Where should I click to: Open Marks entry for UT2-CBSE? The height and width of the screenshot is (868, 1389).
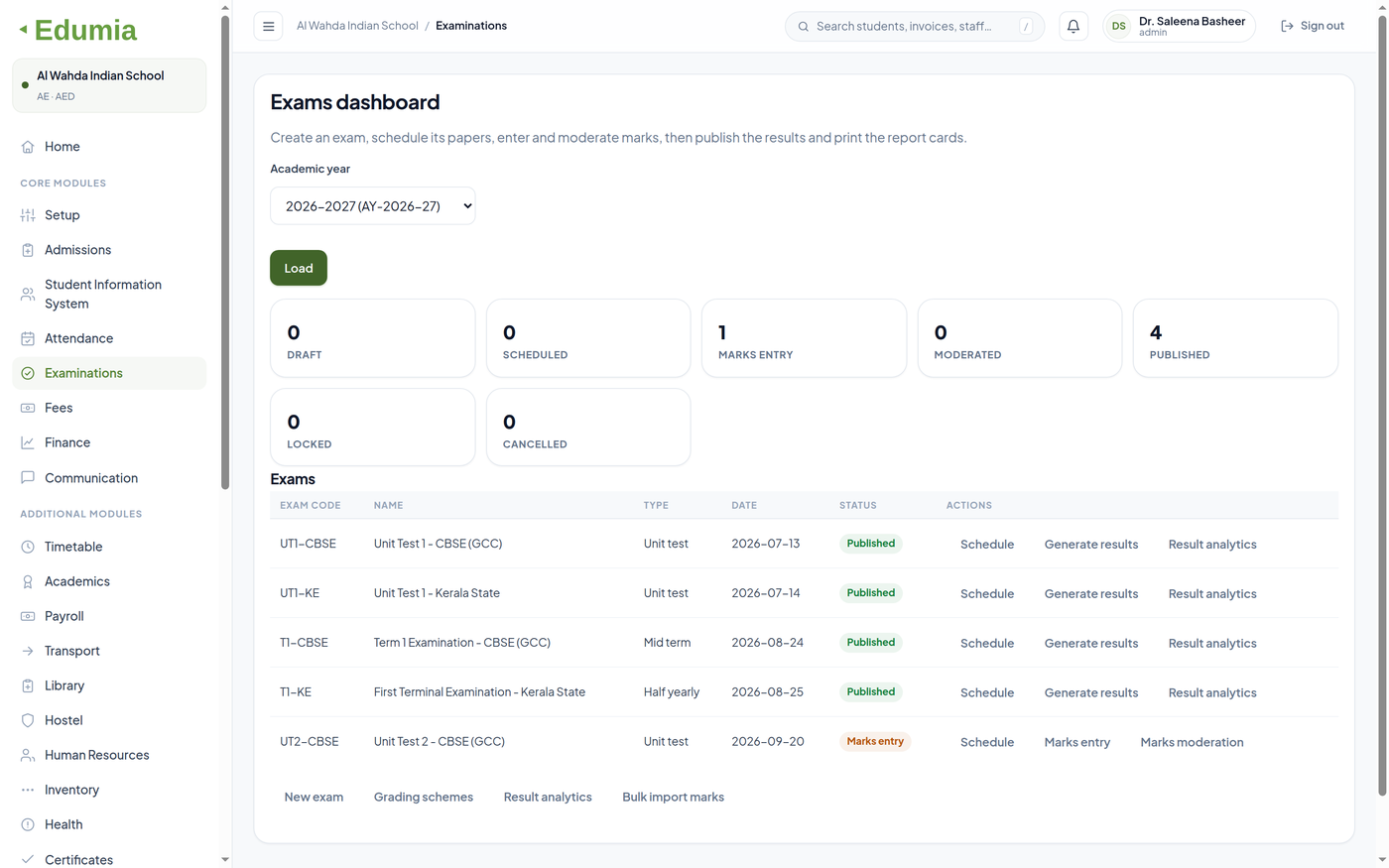coord(1077,743)
